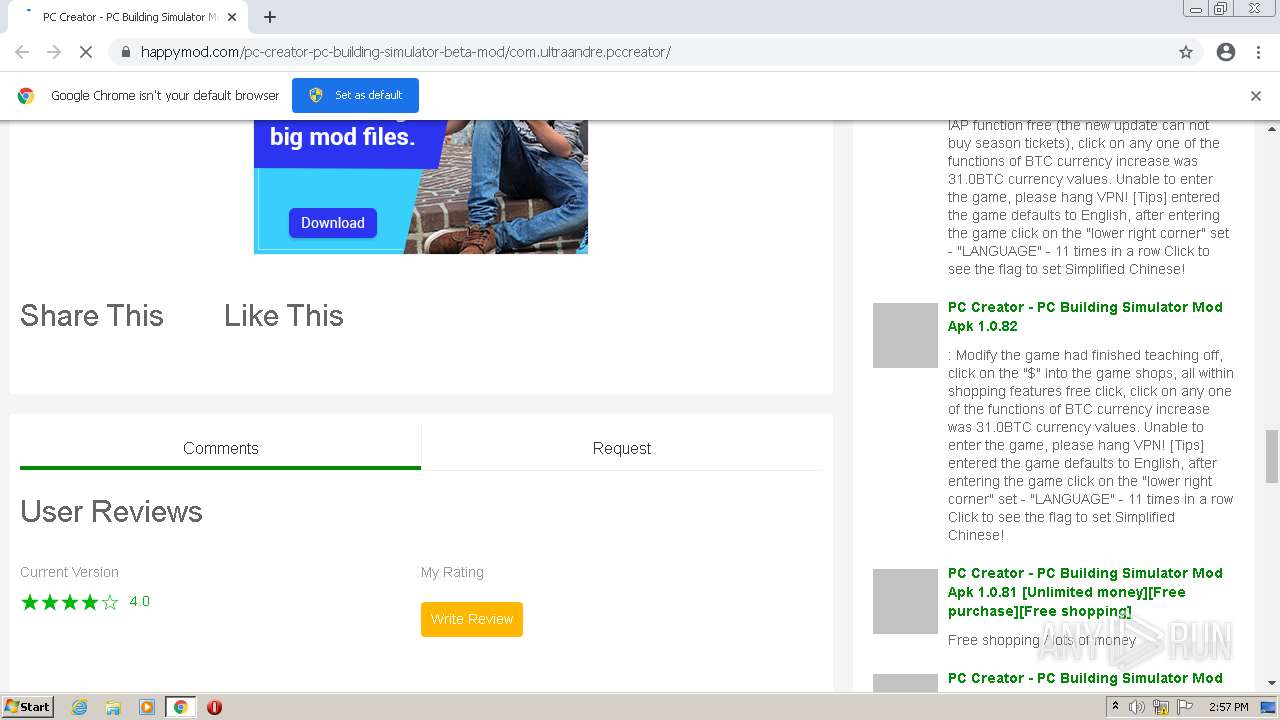Viewport: 1280px width, 720px height.
Task: Click the page scrollbar thumb
Action: pos(1272,456)
